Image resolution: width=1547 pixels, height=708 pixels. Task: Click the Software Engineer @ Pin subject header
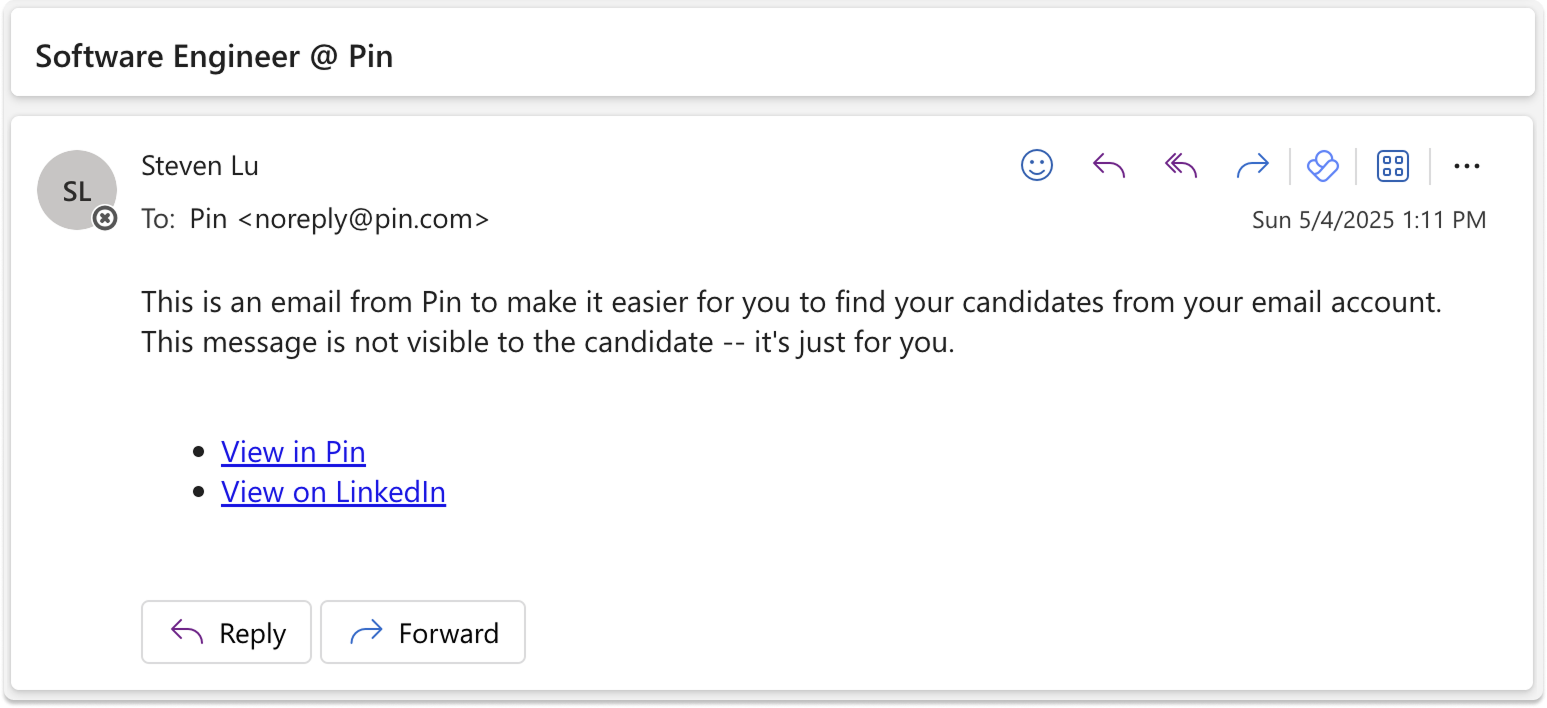coord(214,56)
